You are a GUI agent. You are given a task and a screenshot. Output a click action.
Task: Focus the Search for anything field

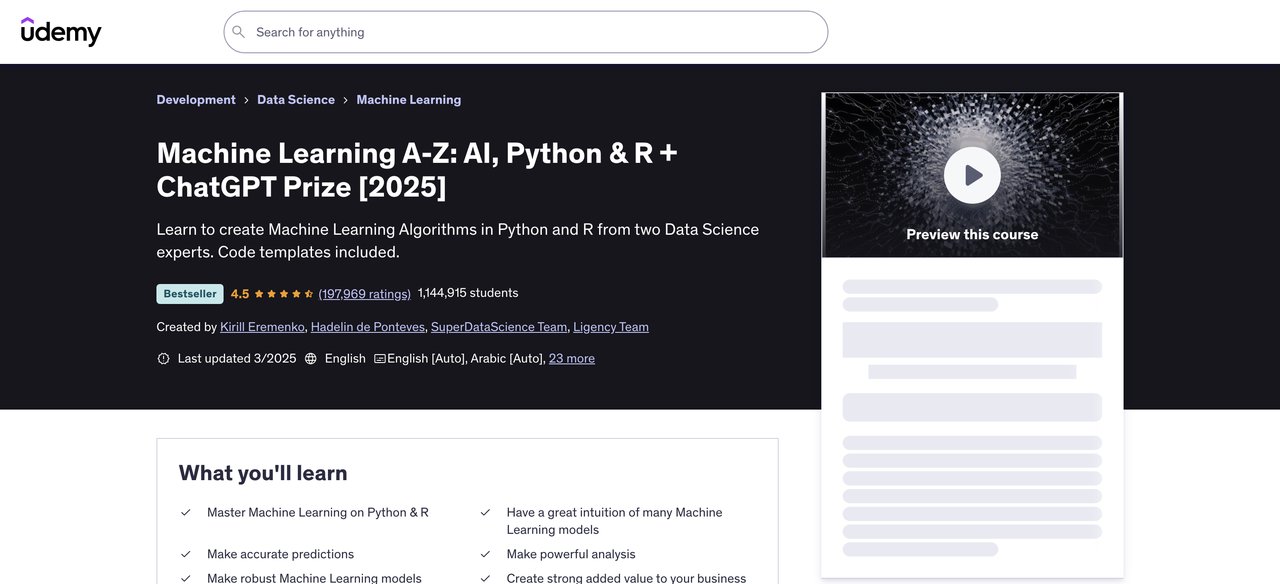tap(525, 32)
